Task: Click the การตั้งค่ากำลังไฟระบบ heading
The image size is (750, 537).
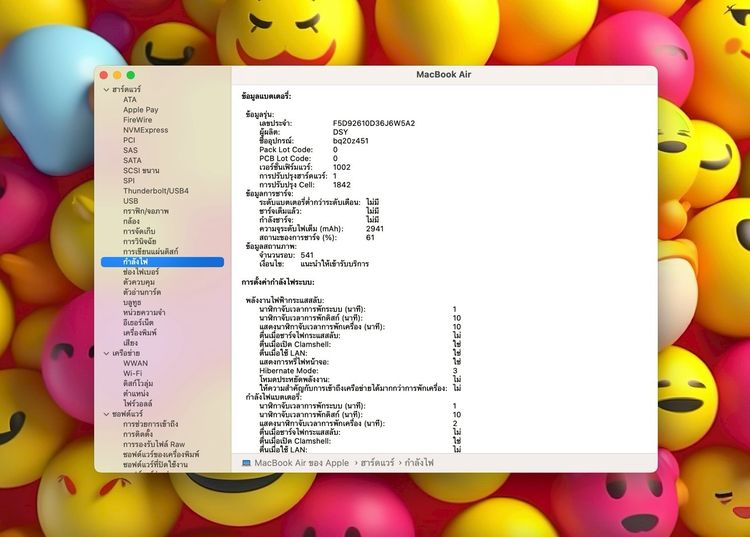Action: tap(278, 282)
